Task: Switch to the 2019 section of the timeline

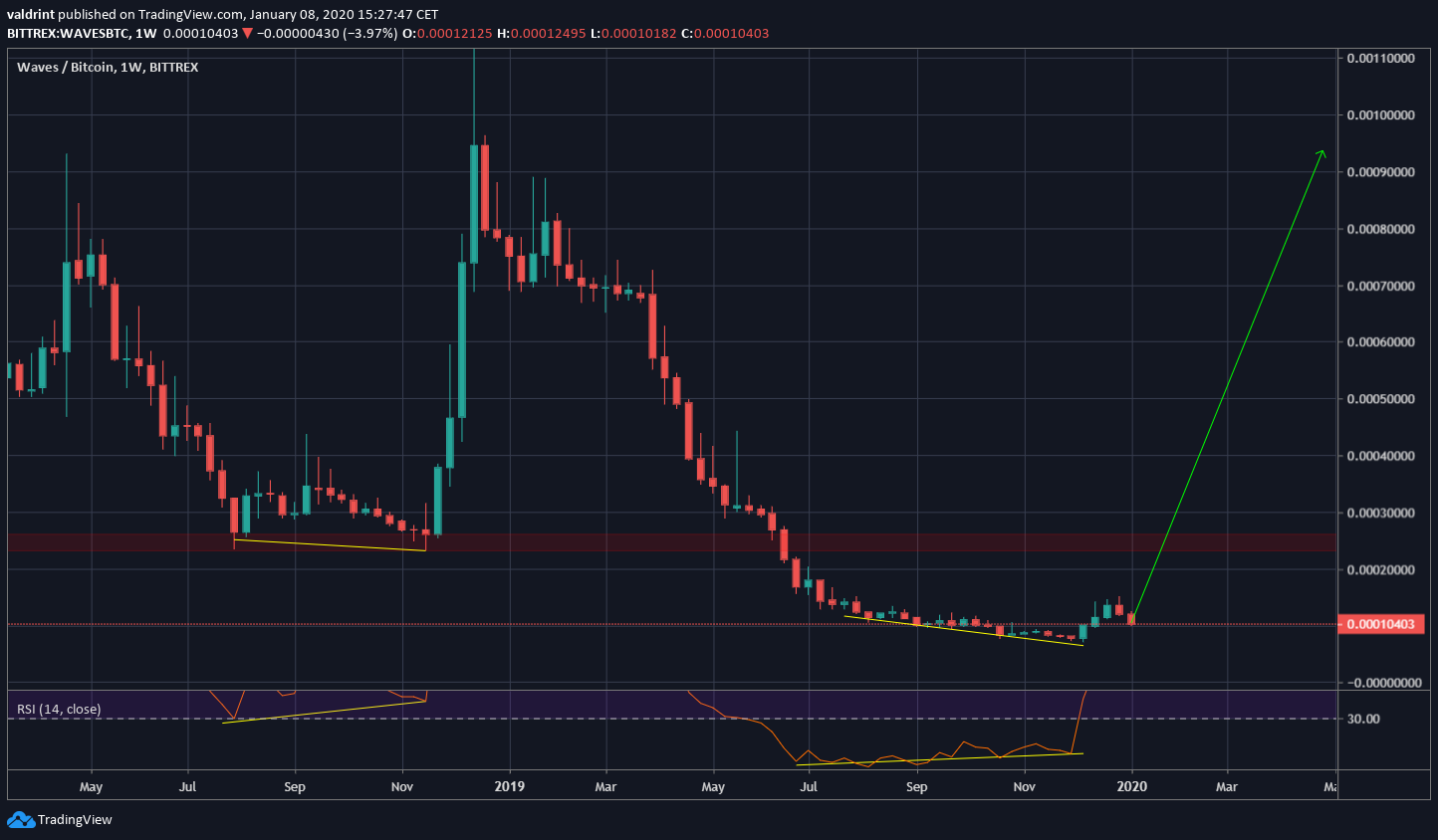Action: coord(509,786)
